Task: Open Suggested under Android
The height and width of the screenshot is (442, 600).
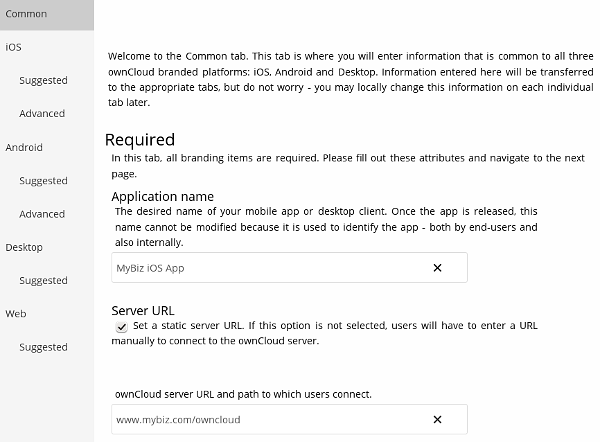Action: pos(43,181)
